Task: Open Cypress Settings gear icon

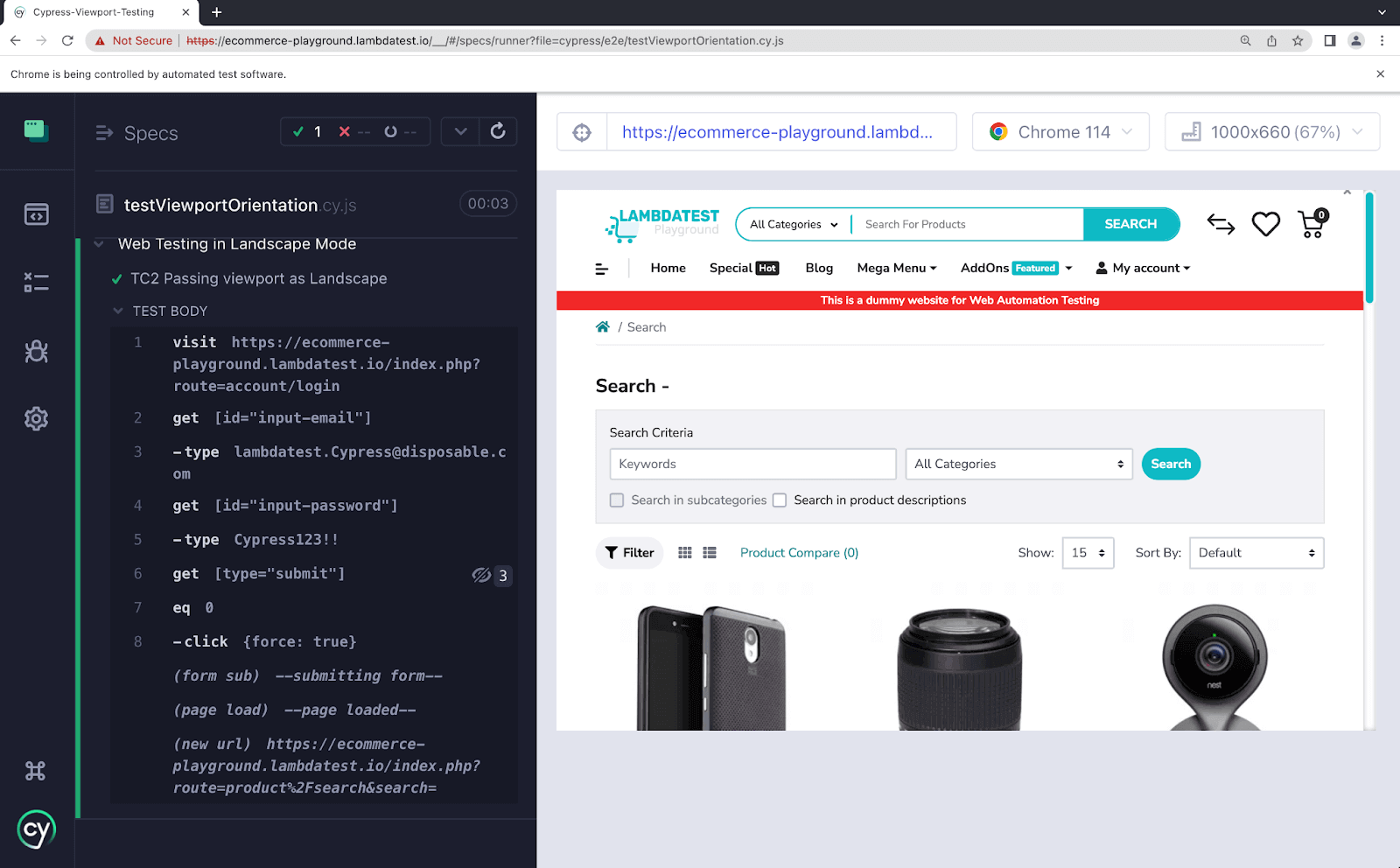Action: pyautogui.click(x=36, y=419)
